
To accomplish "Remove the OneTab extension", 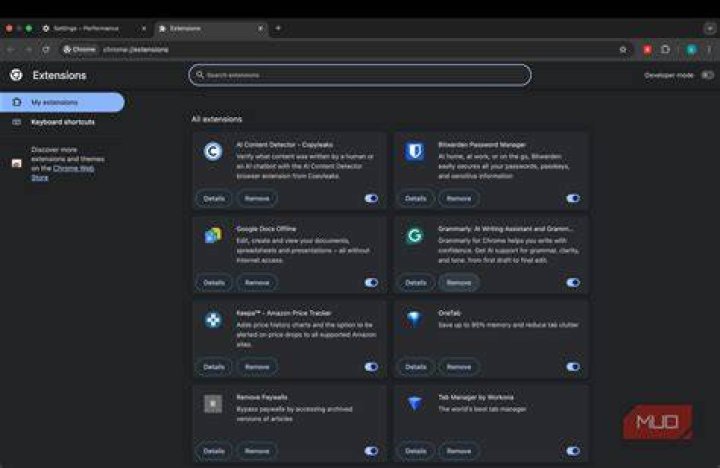I will point(459,367).
